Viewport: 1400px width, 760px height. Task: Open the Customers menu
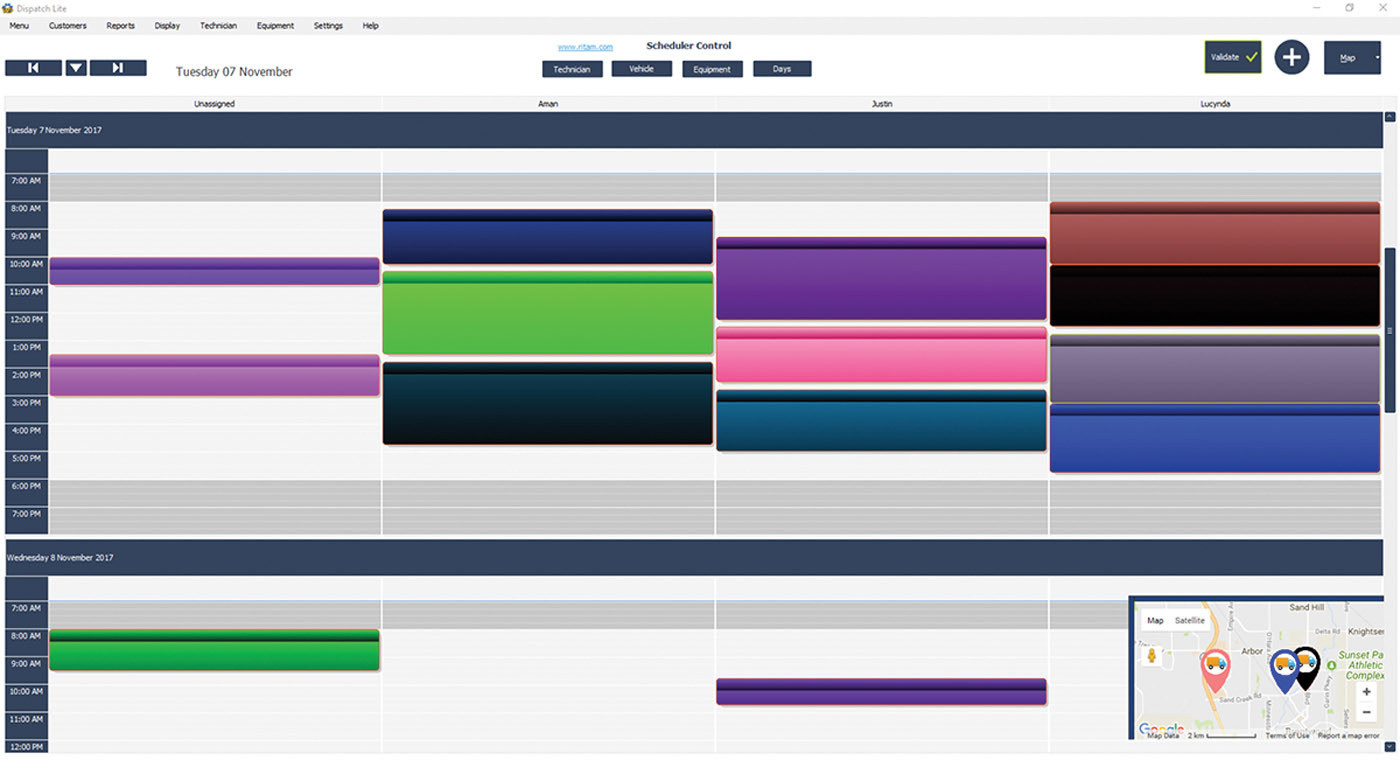pyautogui.click(x=68, y=26)
